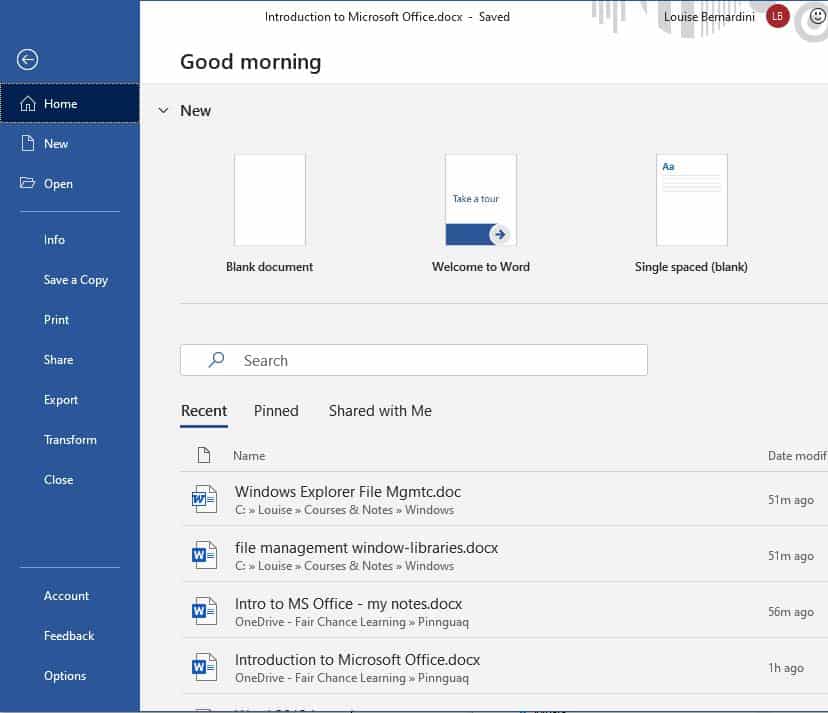Click the search magnifier icon
Viewport: 828px width, 713px height.
(216, 360)
